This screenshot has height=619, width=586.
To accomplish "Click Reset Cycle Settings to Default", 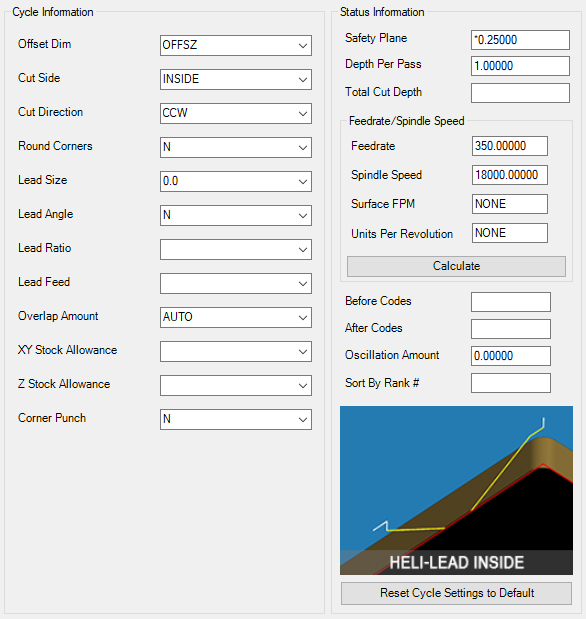I will point(456,593).
